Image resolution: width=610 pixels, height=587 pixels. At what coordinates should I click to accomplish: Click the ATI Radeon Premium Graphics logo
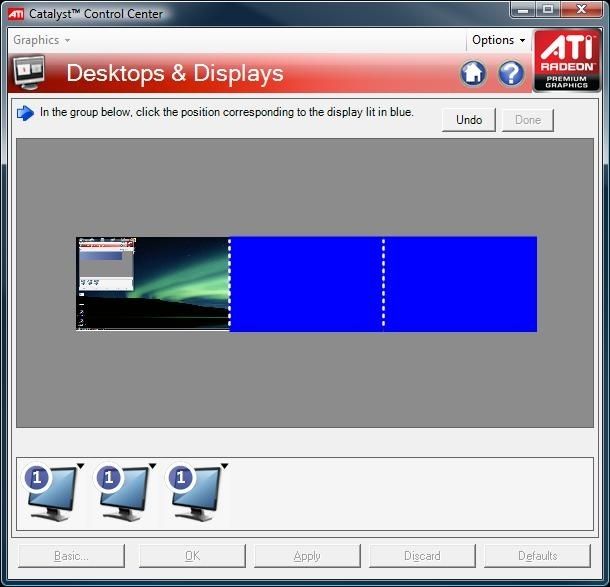click(x=567, y=60)
